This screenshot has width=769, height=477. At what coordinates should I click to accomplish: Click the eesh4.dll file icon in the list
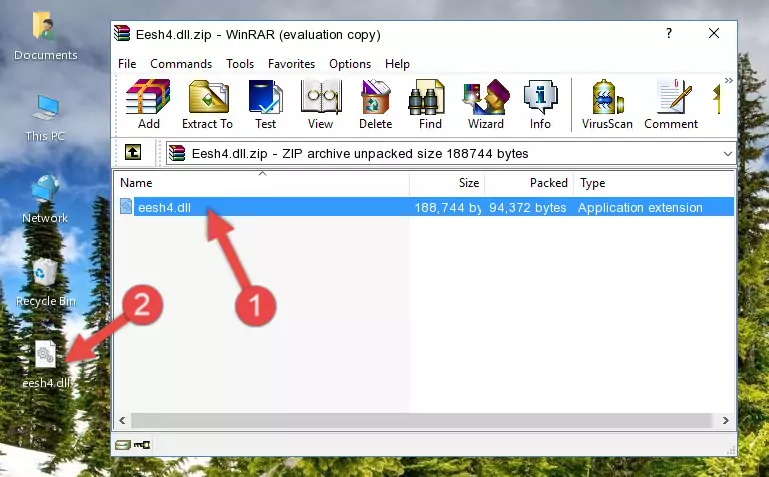pos(126,206)
